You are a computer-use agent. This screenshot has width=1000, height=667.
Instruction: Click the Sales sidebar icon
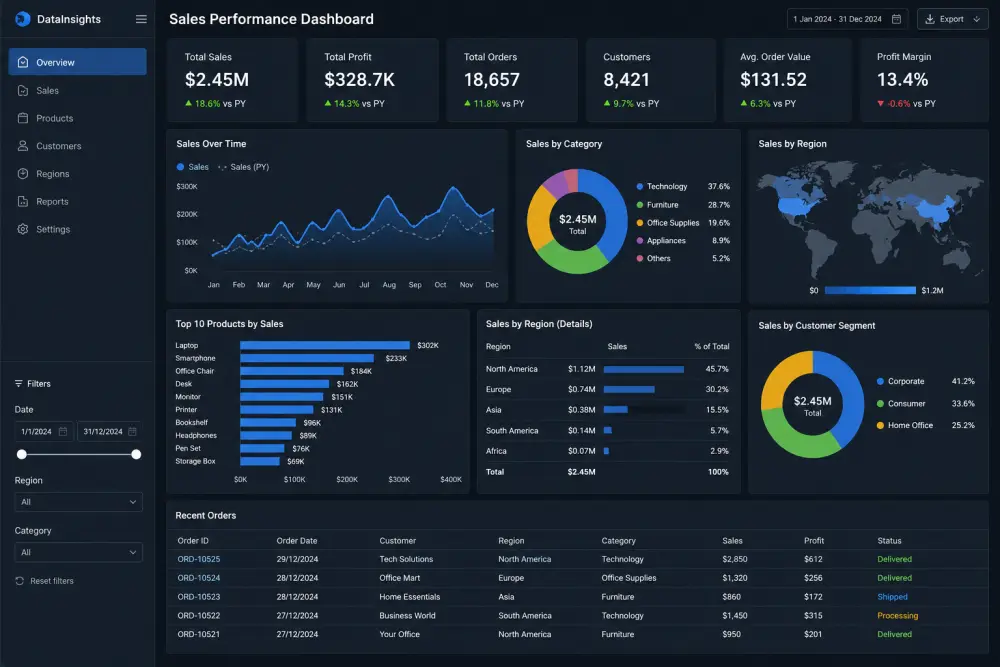[23, 91]
